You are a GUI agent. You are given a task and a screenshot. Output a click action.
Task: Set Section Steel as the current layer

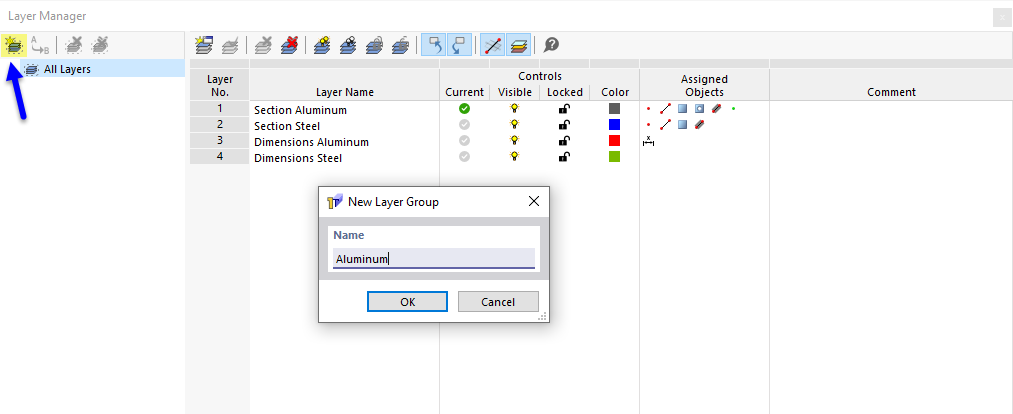464,125
